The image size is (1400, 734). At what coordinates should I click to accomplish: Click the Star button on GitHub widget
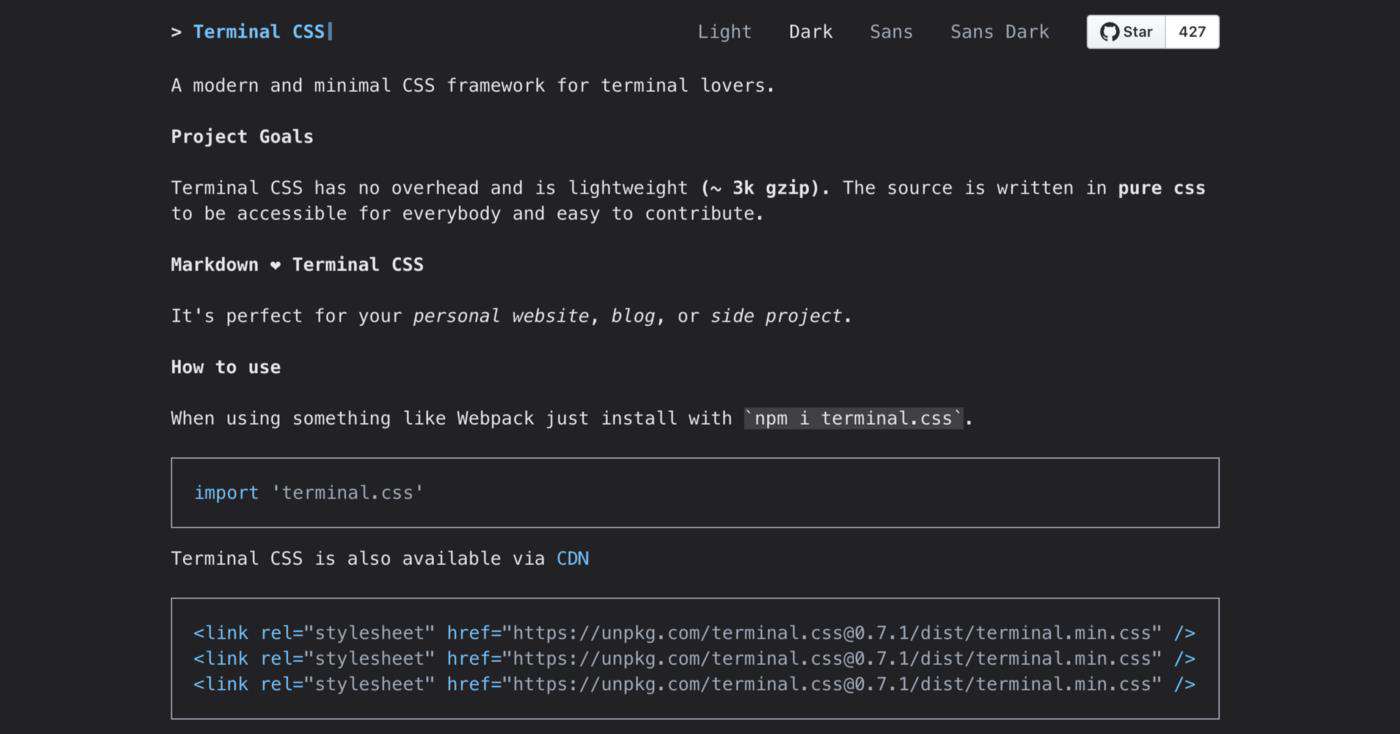(1127, 32)
